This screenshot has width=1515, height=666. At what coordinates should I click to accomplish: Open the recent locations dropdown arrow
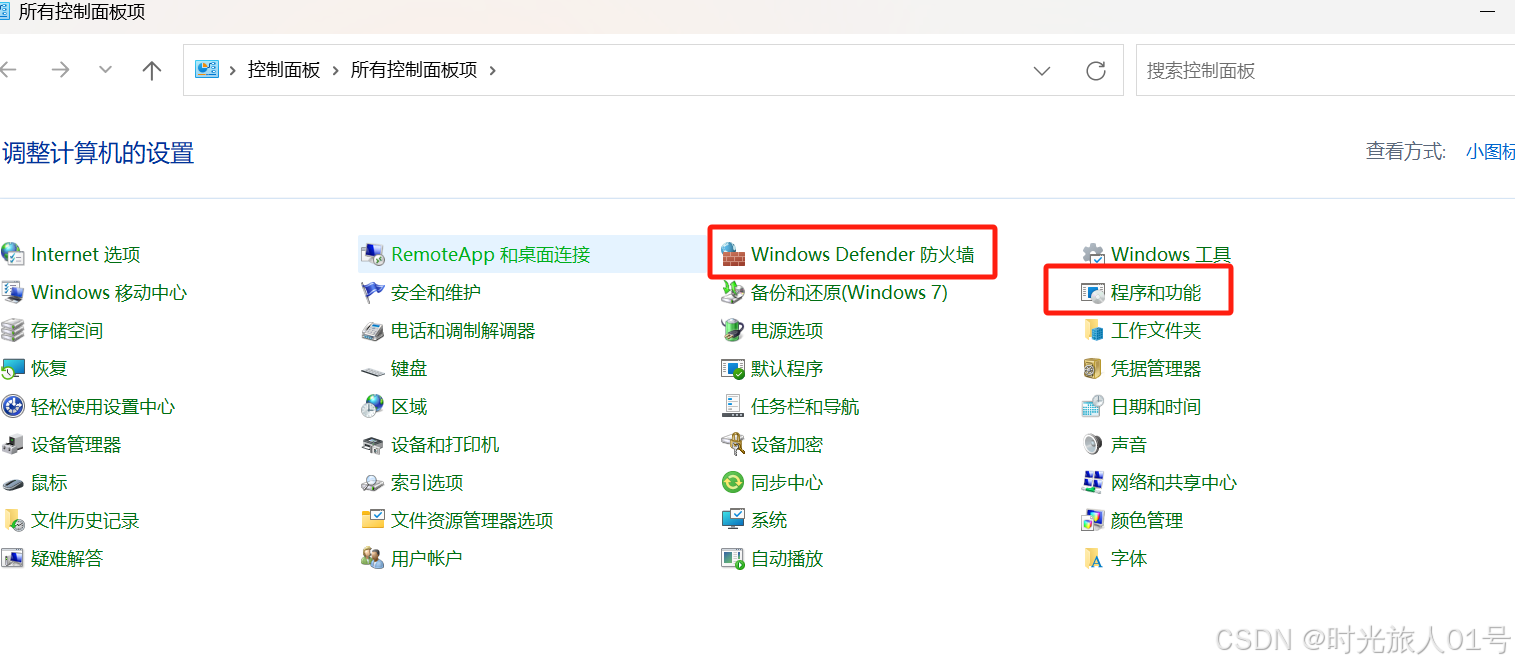coord(106,70)
